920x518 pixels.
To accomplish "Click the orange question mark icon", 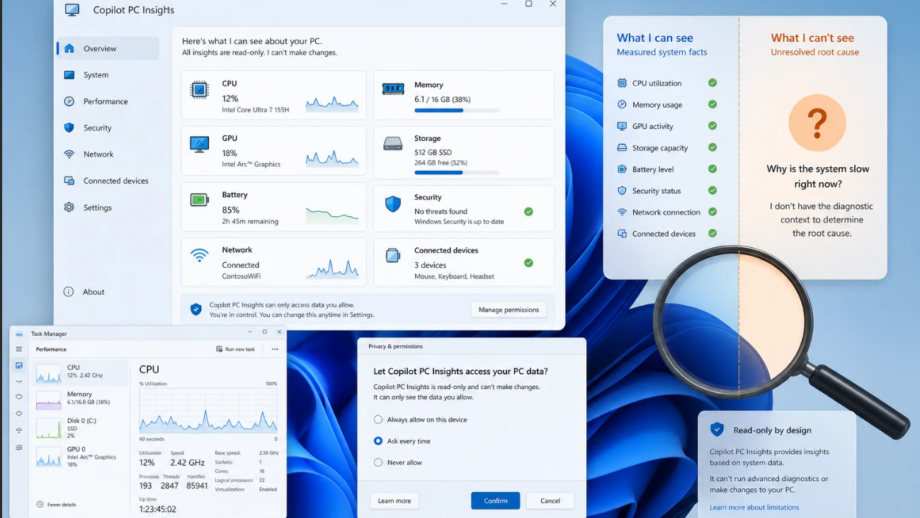I will [817, 123].
